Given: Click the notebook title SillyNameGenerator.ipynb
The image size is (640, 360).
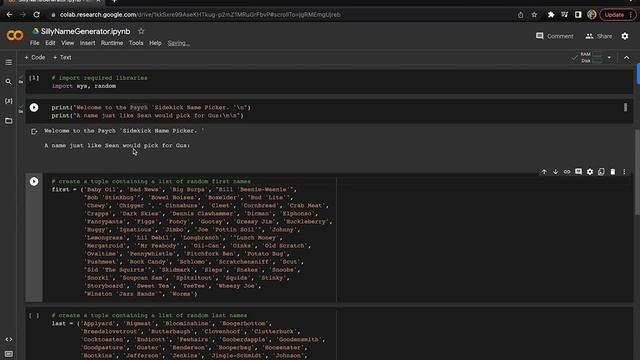Looking at the screenshot, I should coord(85,31).
